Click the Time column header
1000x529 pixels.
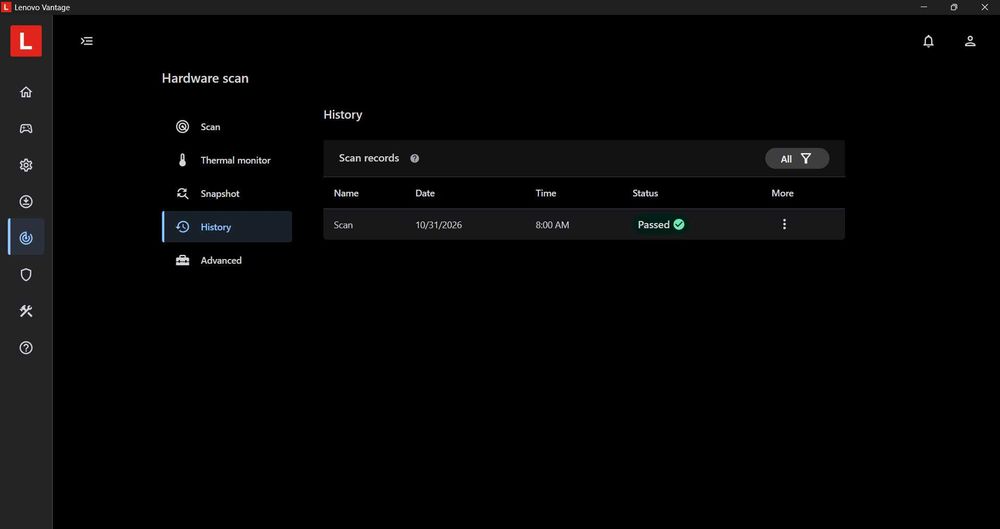546,193
